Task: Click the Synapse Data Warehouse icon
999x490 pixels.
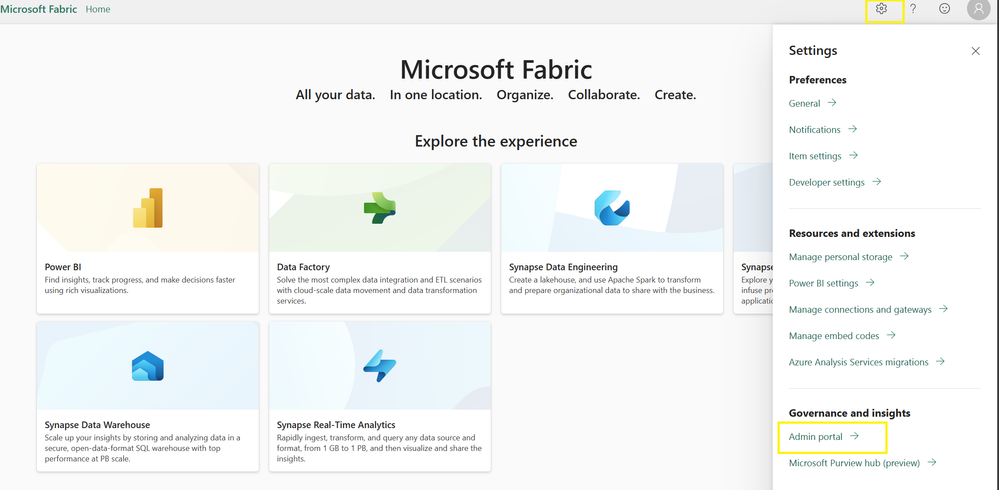Action: [148, 366]
